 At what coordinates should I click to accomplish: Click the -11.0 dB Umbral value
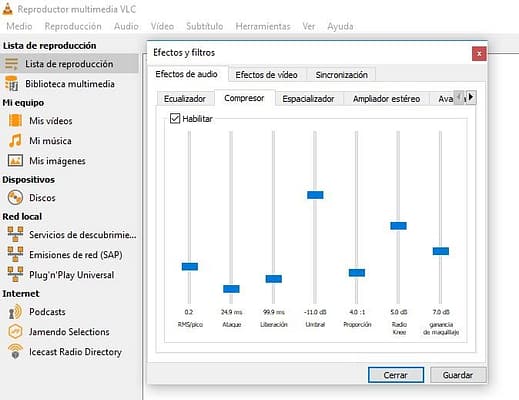click(315, 312)
